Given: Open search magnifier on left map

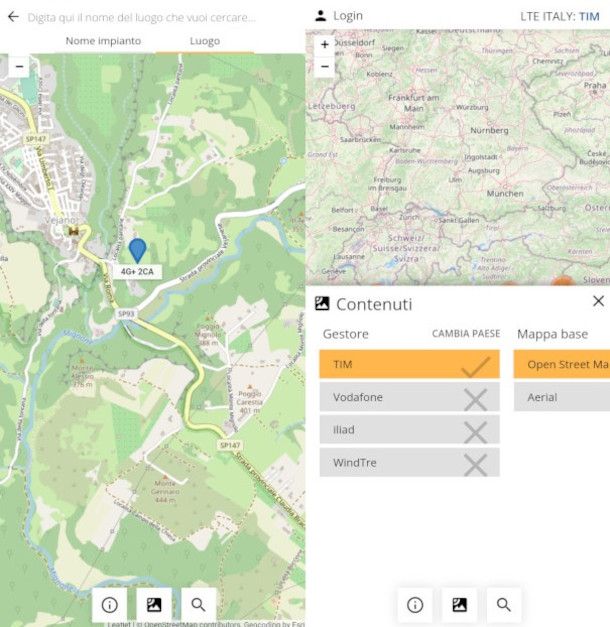Looking at the screenshot, I should click(x=198, y=605).
